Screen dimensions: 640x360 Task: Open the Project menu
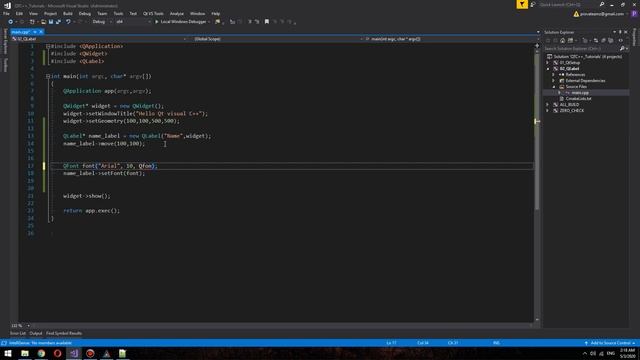[50, 13]
